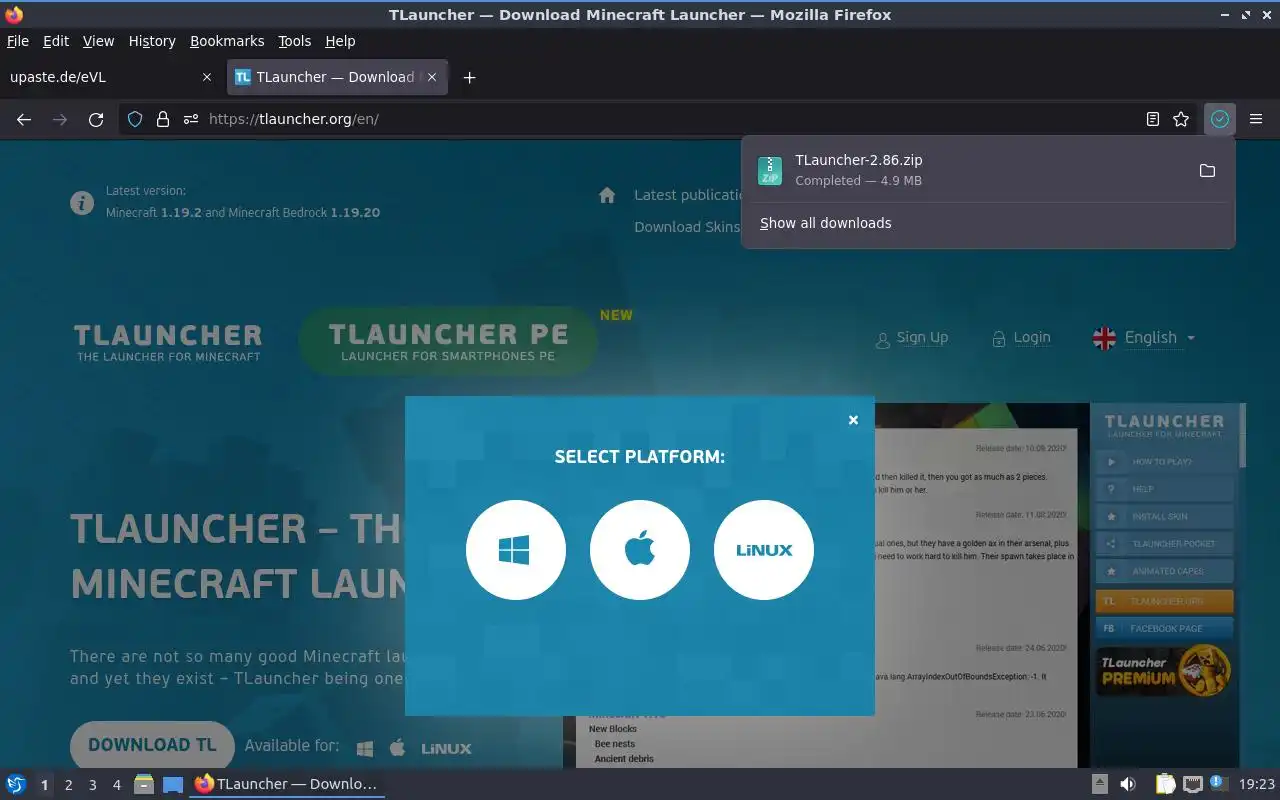Open a new tab
Image resolution: width=1280 pixels, height=800 pixels.
469,77
